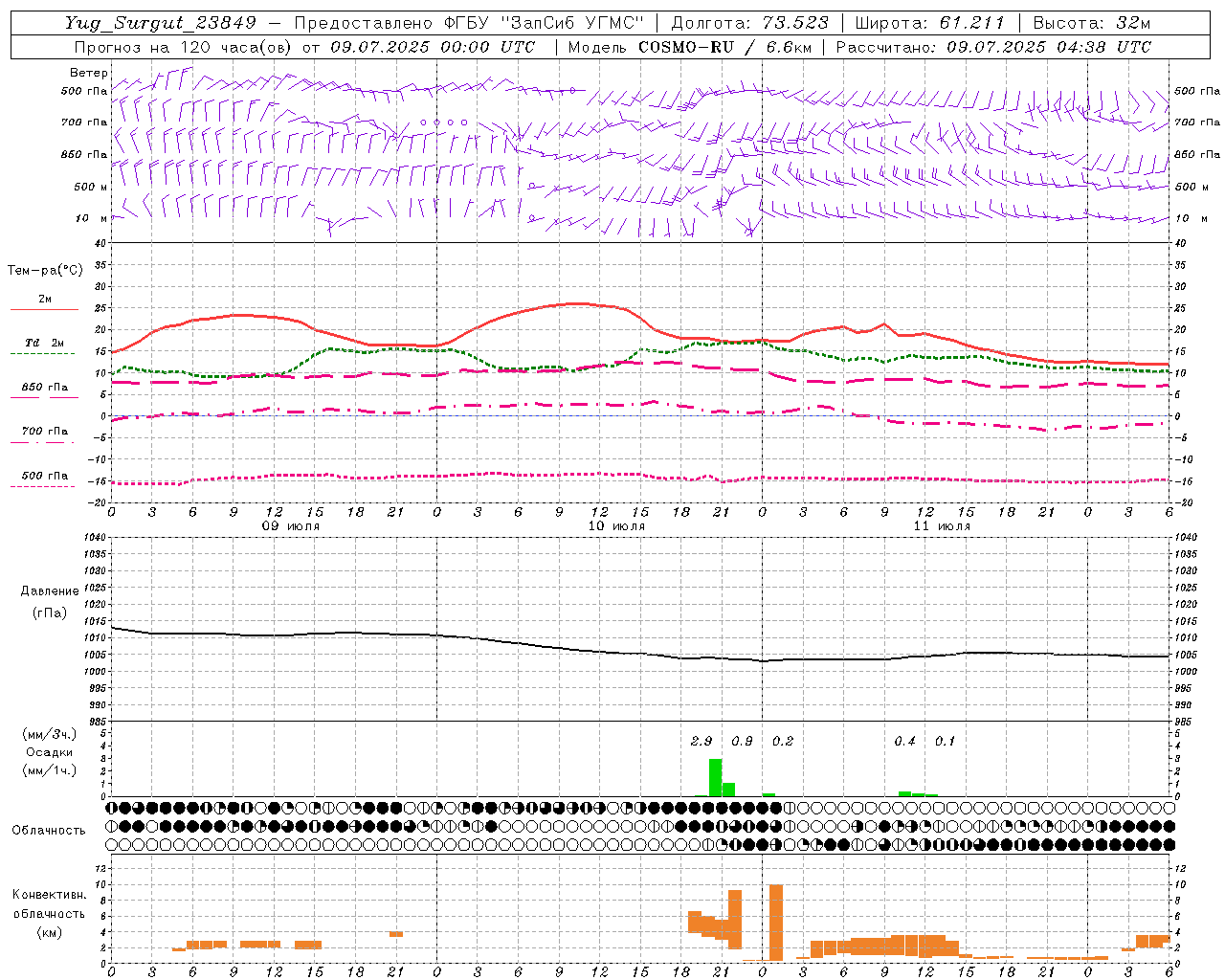1225x980 pixels.
Task: Select the Тем-ра(°C) axis label
Action: [45, 271]
